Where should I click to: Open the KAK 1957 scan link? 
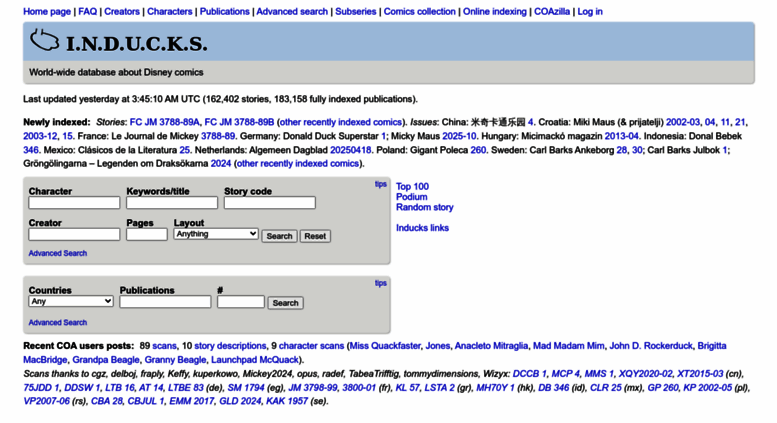pos(287,401)
